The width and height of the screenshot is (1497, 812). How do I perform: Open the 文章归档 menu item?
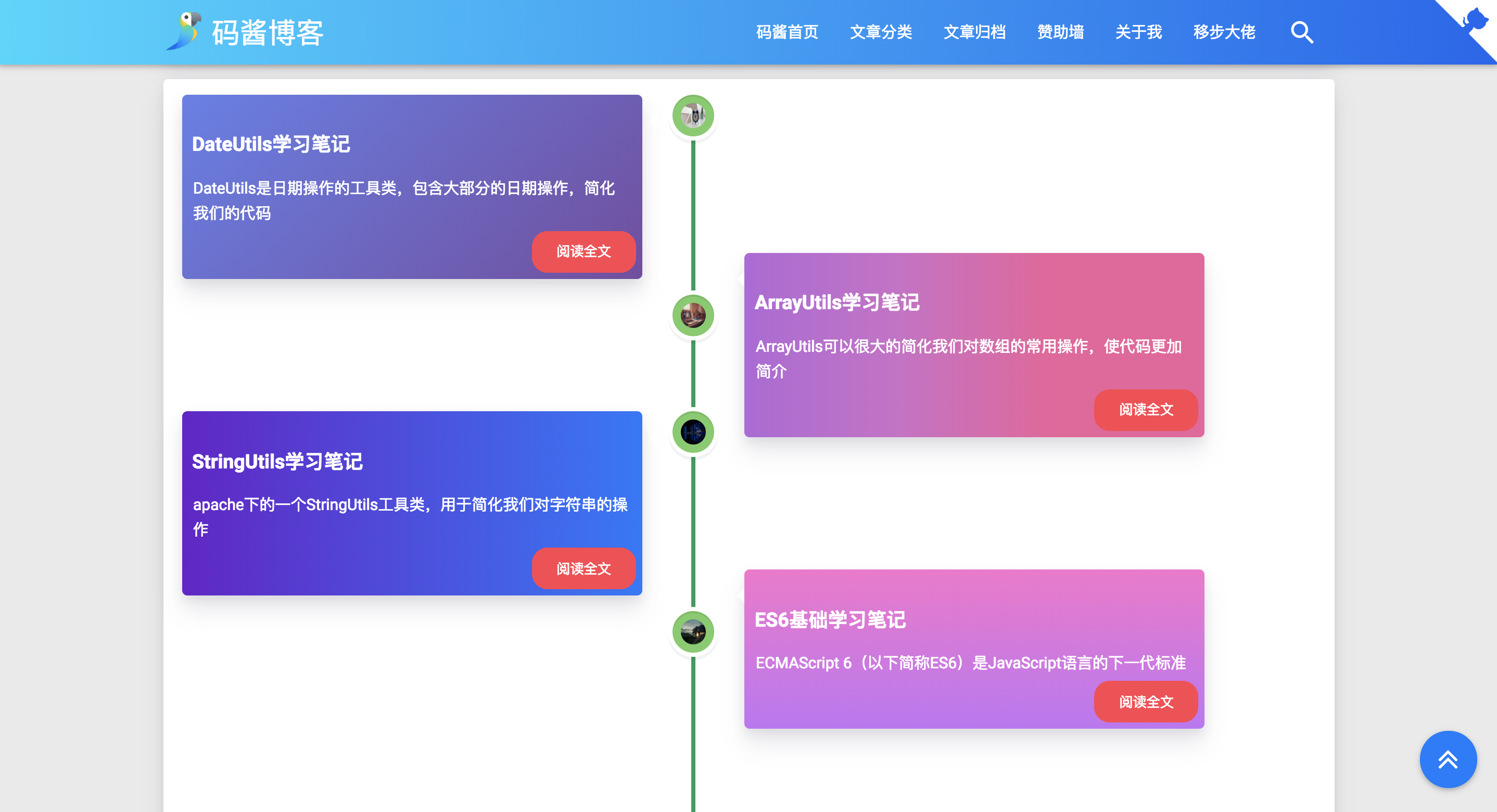pos(974,32)
